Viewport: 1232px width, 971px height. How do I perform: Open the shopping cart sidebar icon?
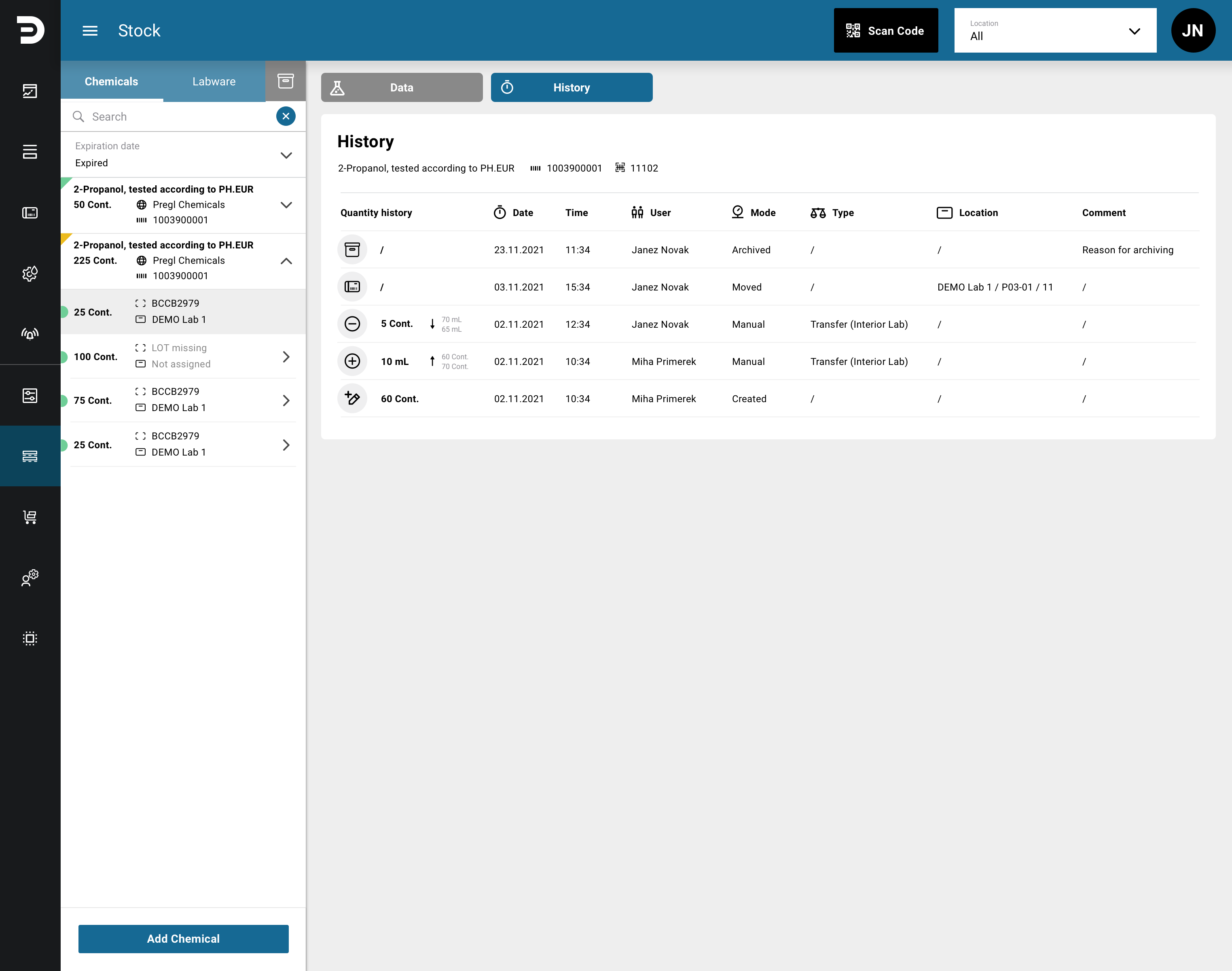click(x=30, y=517)
